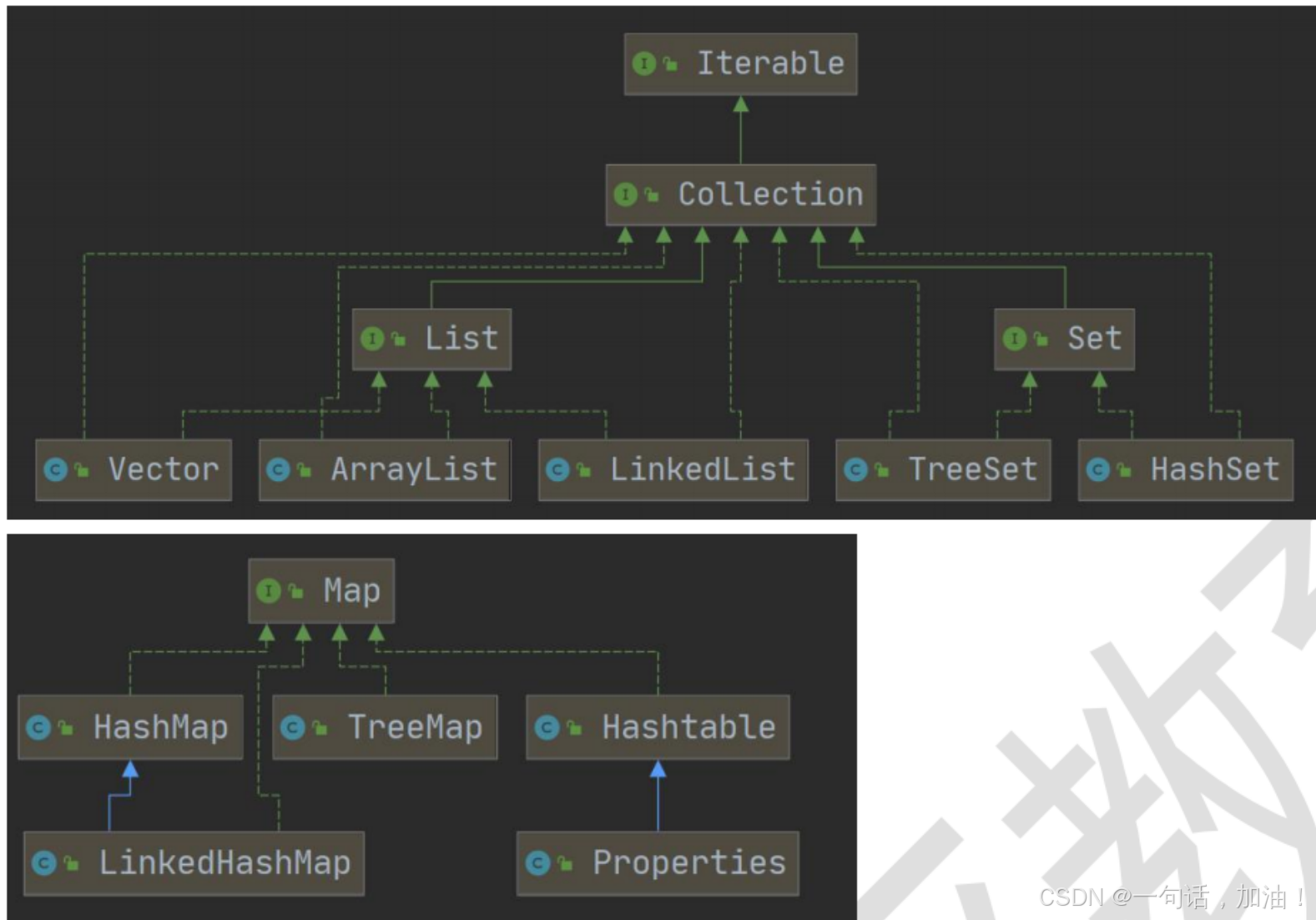The height and width of the screenshot is (920, 1316).
Task: Click the green lock icon in Iterable node
Action: tap(669, 63)
